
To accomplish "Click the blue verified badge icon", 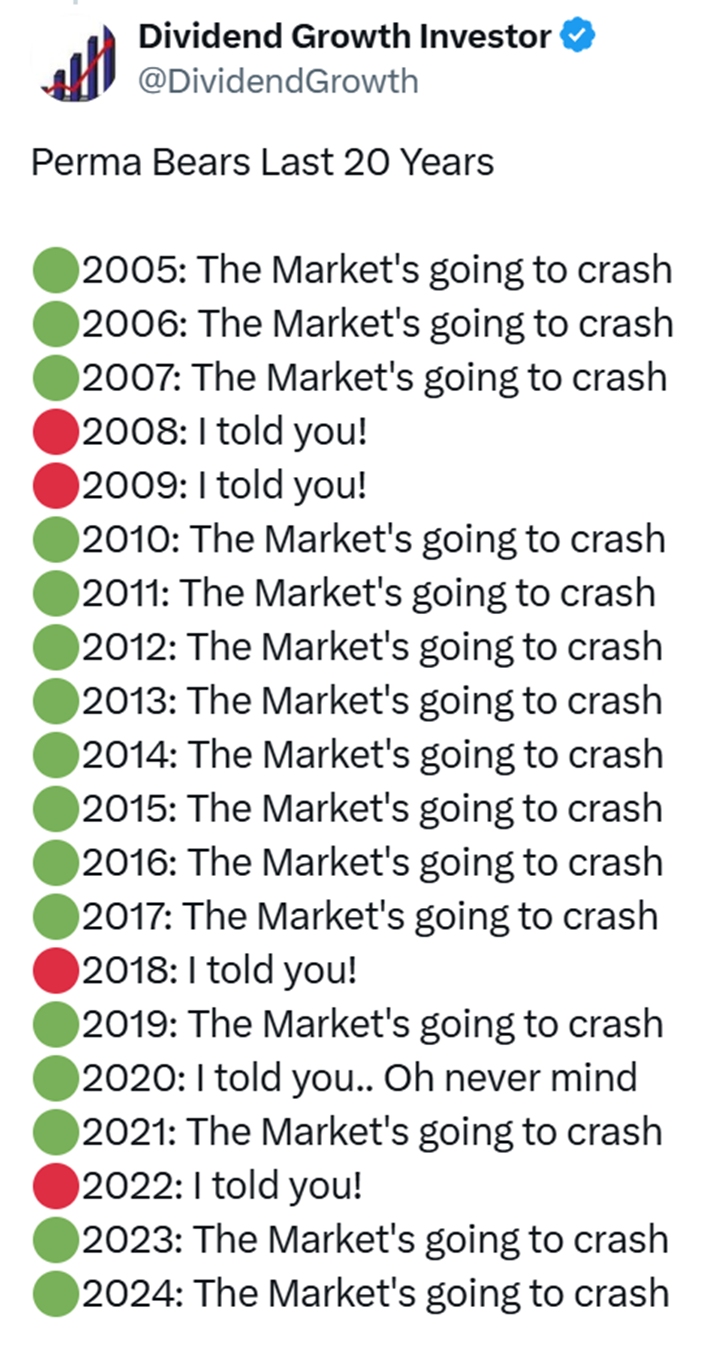I will click(577, 38).
